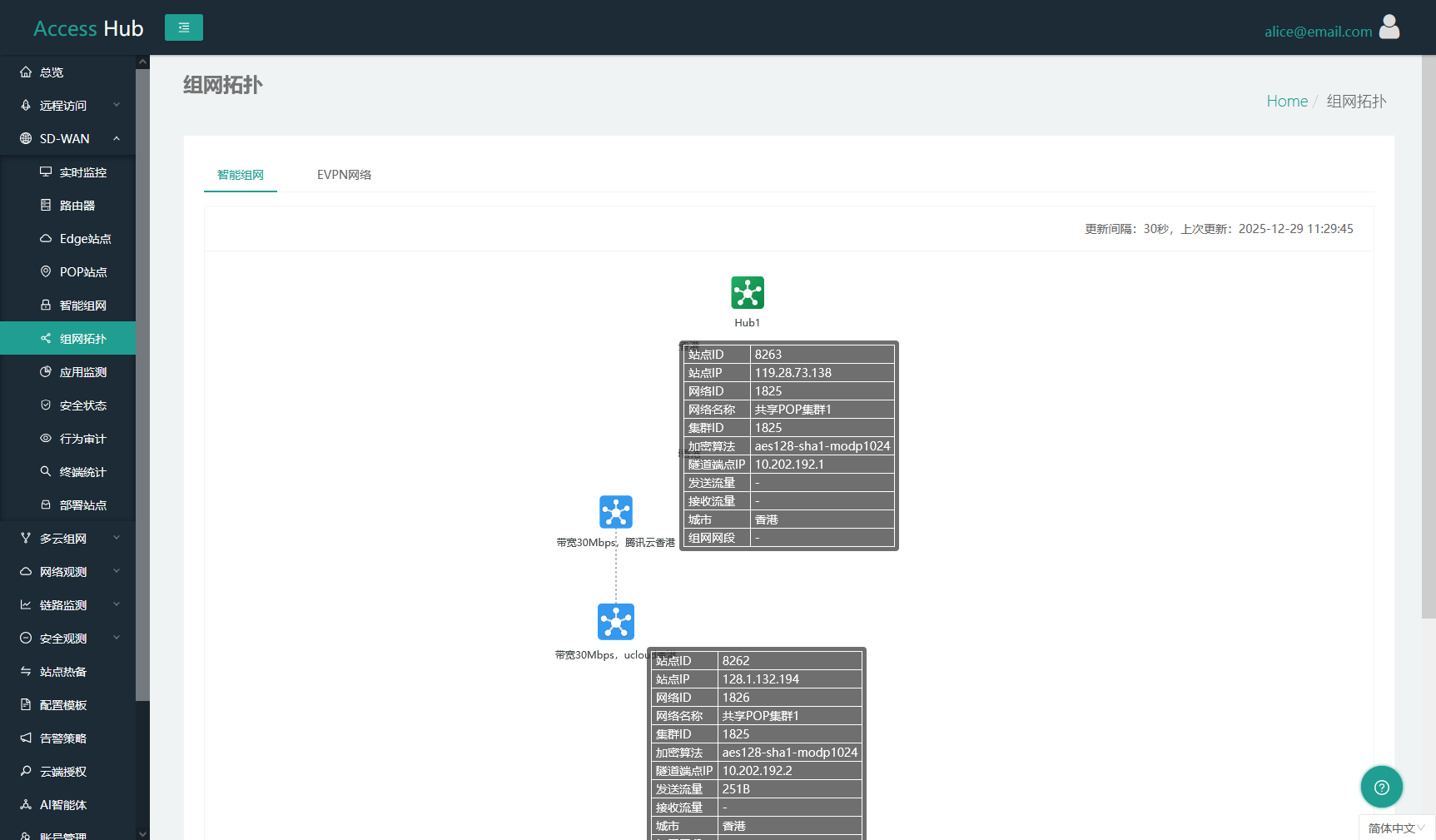
Task: Open 总览 in the sidebar
Action: tap(68, 72)
